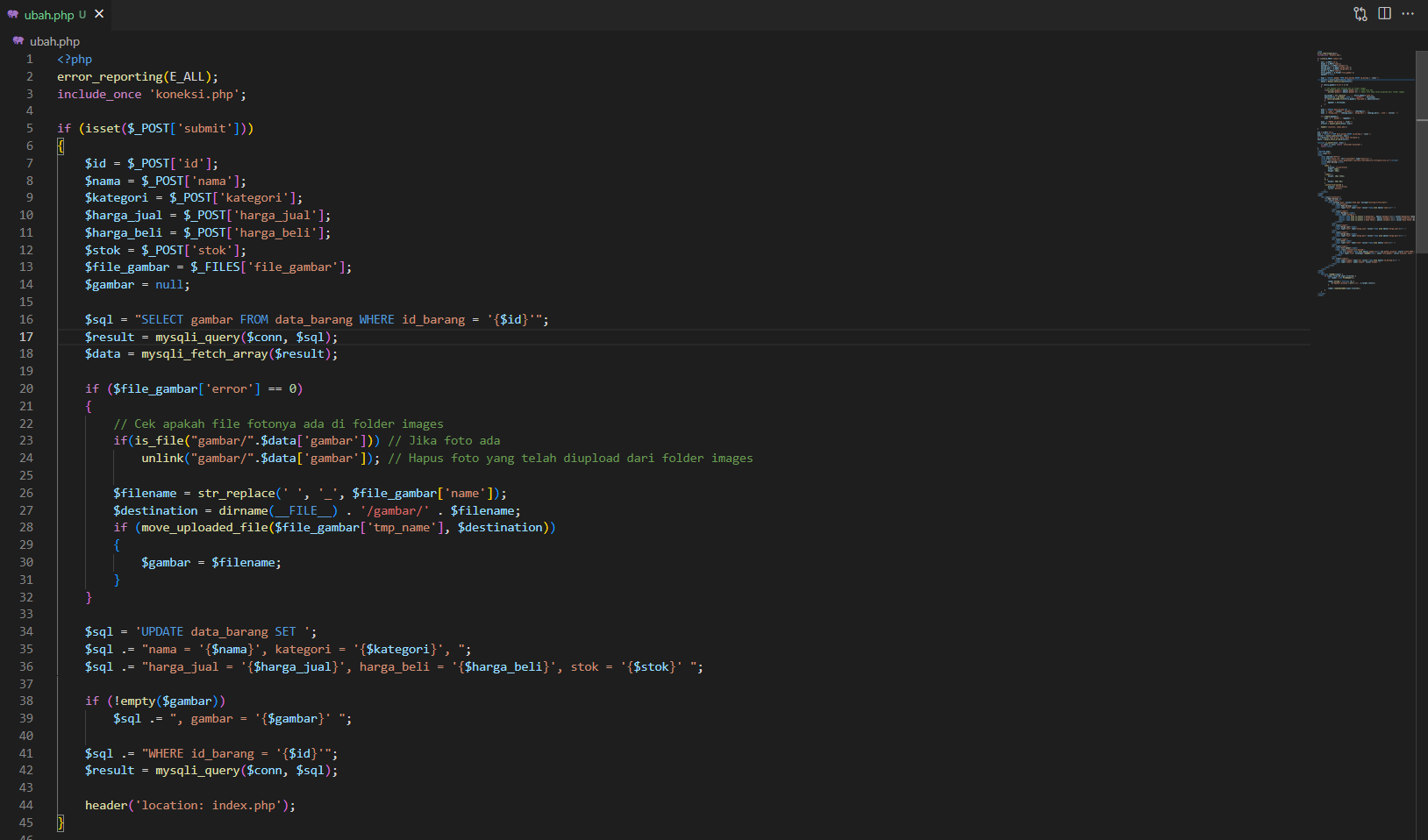The image size is (1428, 840).
Task: Click the '$harga_jual' variable on line 10
Action: click(x=124, y=216)
